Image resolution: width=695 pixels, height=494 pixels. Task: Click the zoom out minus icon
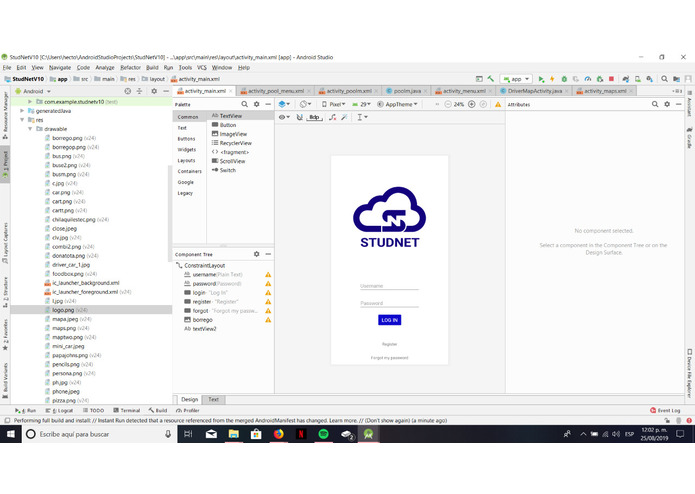click(448, 104)
